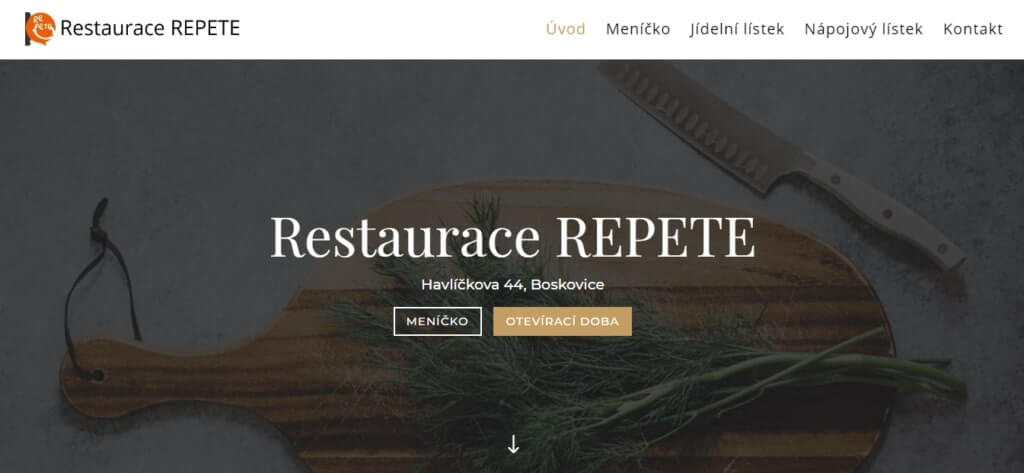This screenshot has width=1024, height=473.
Task: Click the address Havlíčkova 44, Boskovice
Action: tap(513, 285)
